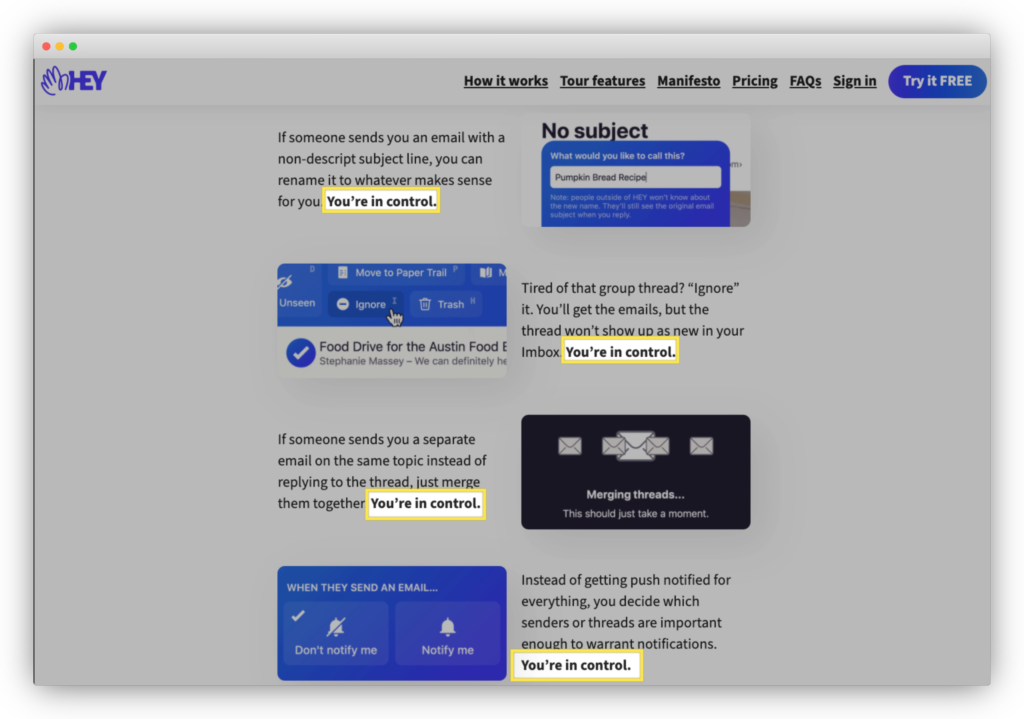This screenshot has width=1024, height=719.
Task: Toggle the Food Drive email checkmark
Action: [300, 353]
